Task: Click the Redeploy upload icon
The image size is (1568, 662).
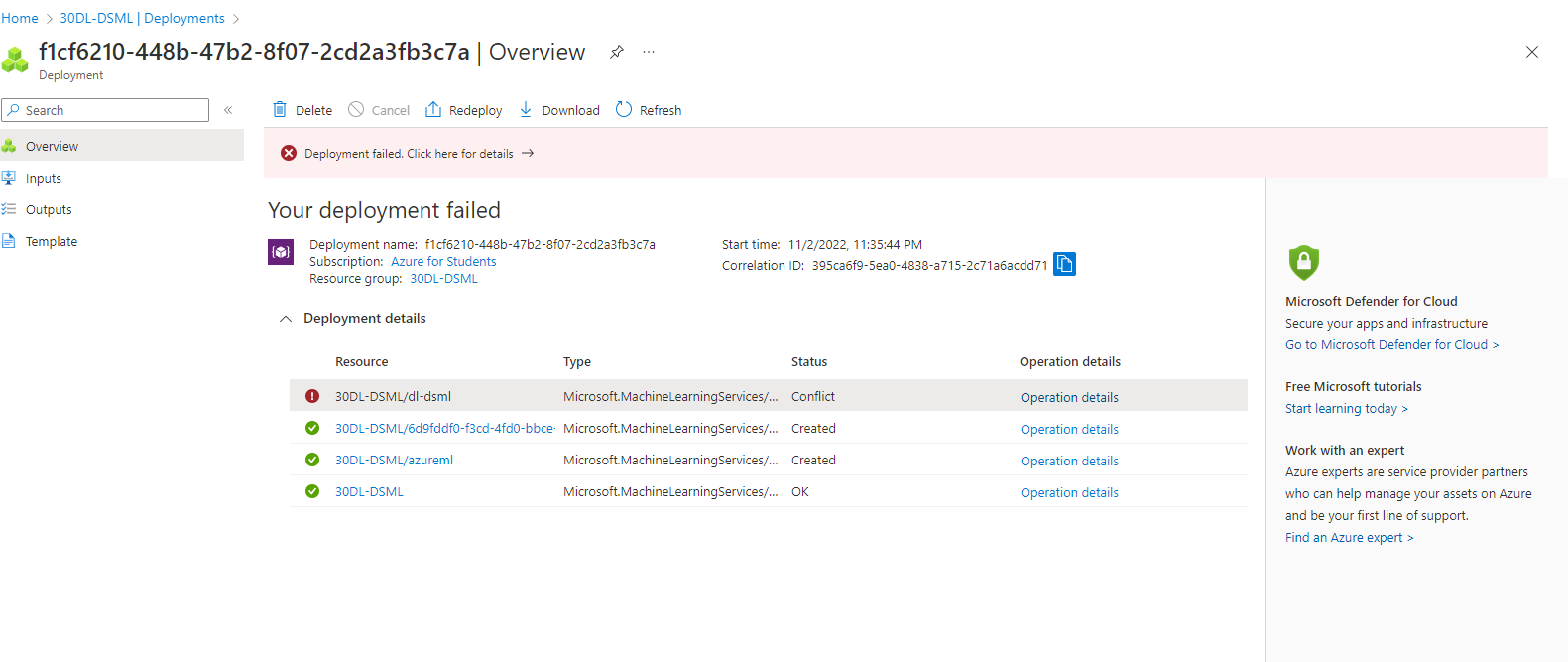Action: click(433, 109)
